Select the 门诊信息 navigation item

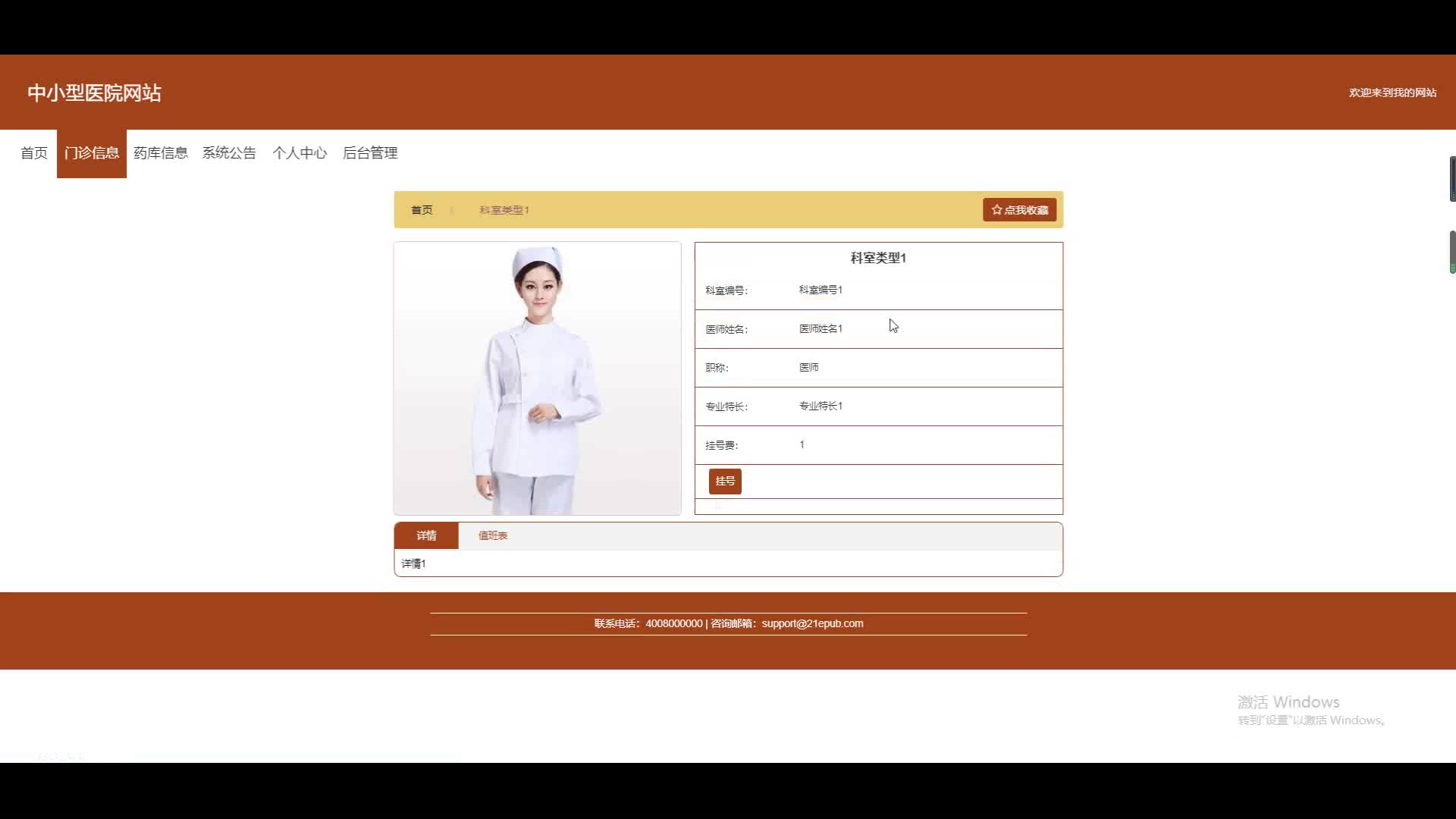click(92, 153)
